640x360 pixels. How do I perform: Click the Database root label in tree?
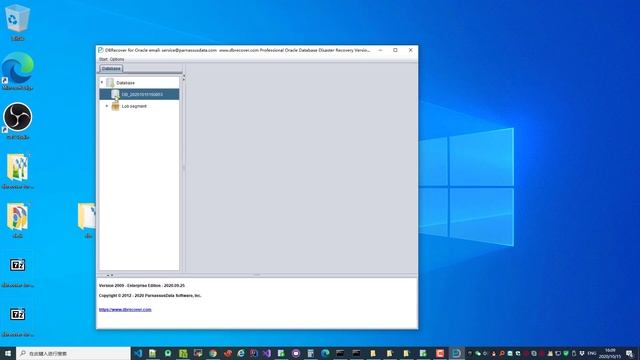coord(125,83)
